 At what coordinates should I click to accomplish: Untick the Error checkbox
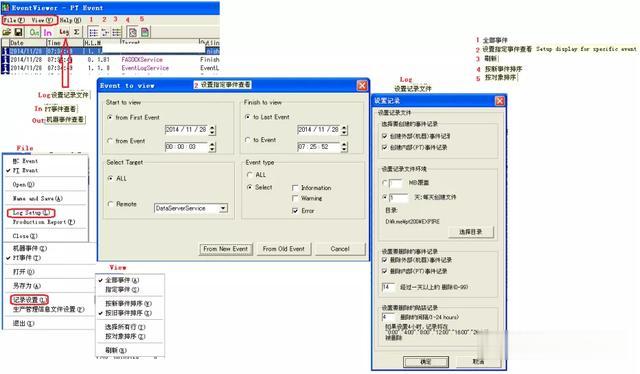(295, 211)
